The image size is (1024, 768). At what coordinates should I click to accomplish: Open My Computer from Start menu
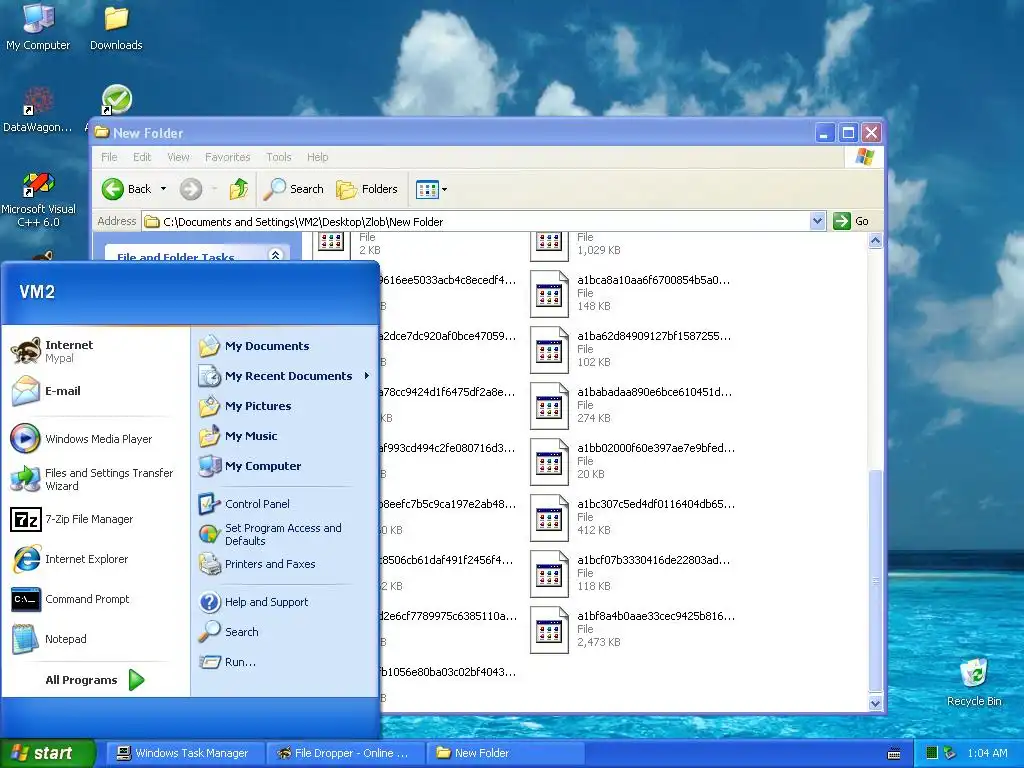pyautogui.click(x=283, y=466)
